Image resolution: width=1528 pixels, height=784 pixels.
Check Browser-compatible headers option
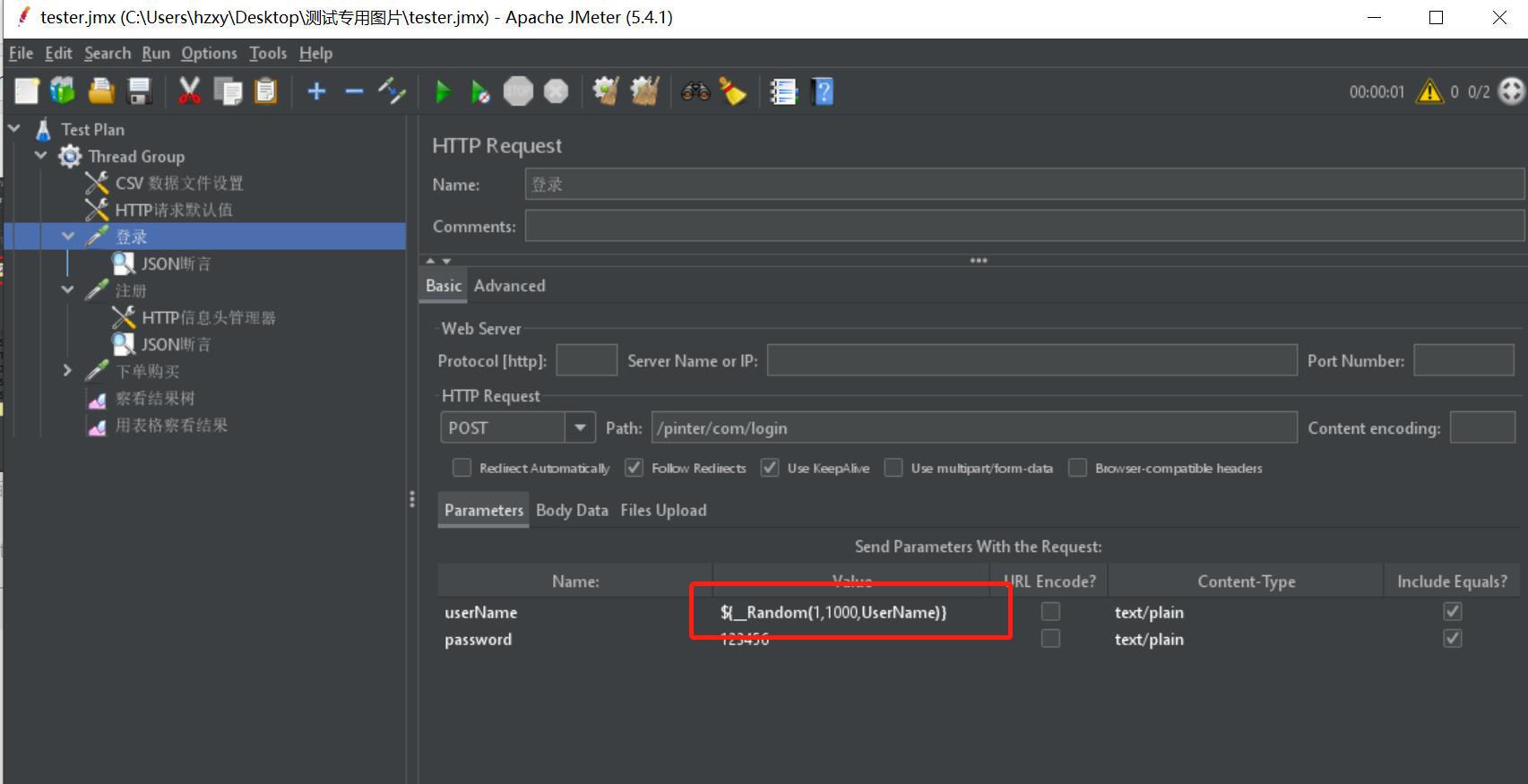point(1078,468)
